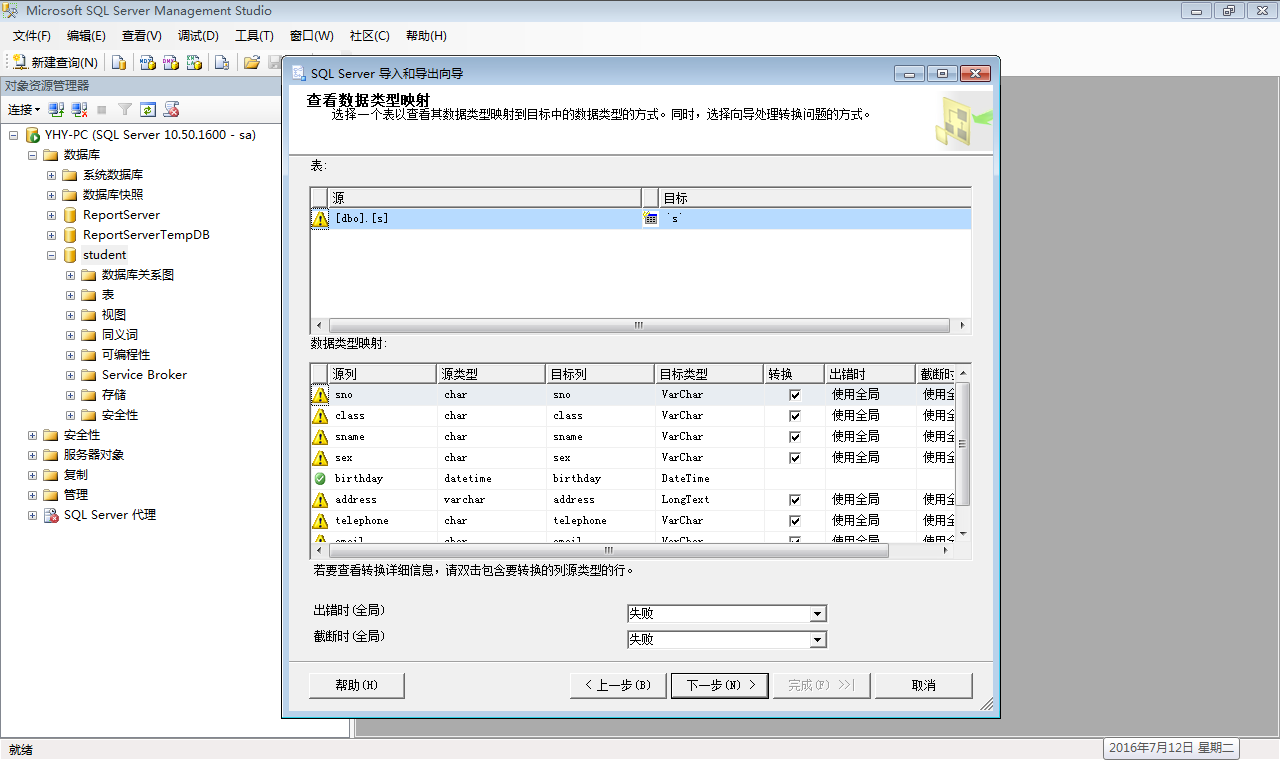Click the data type mapping horizontal scrollbar
1280x760 pixels.
608,551
